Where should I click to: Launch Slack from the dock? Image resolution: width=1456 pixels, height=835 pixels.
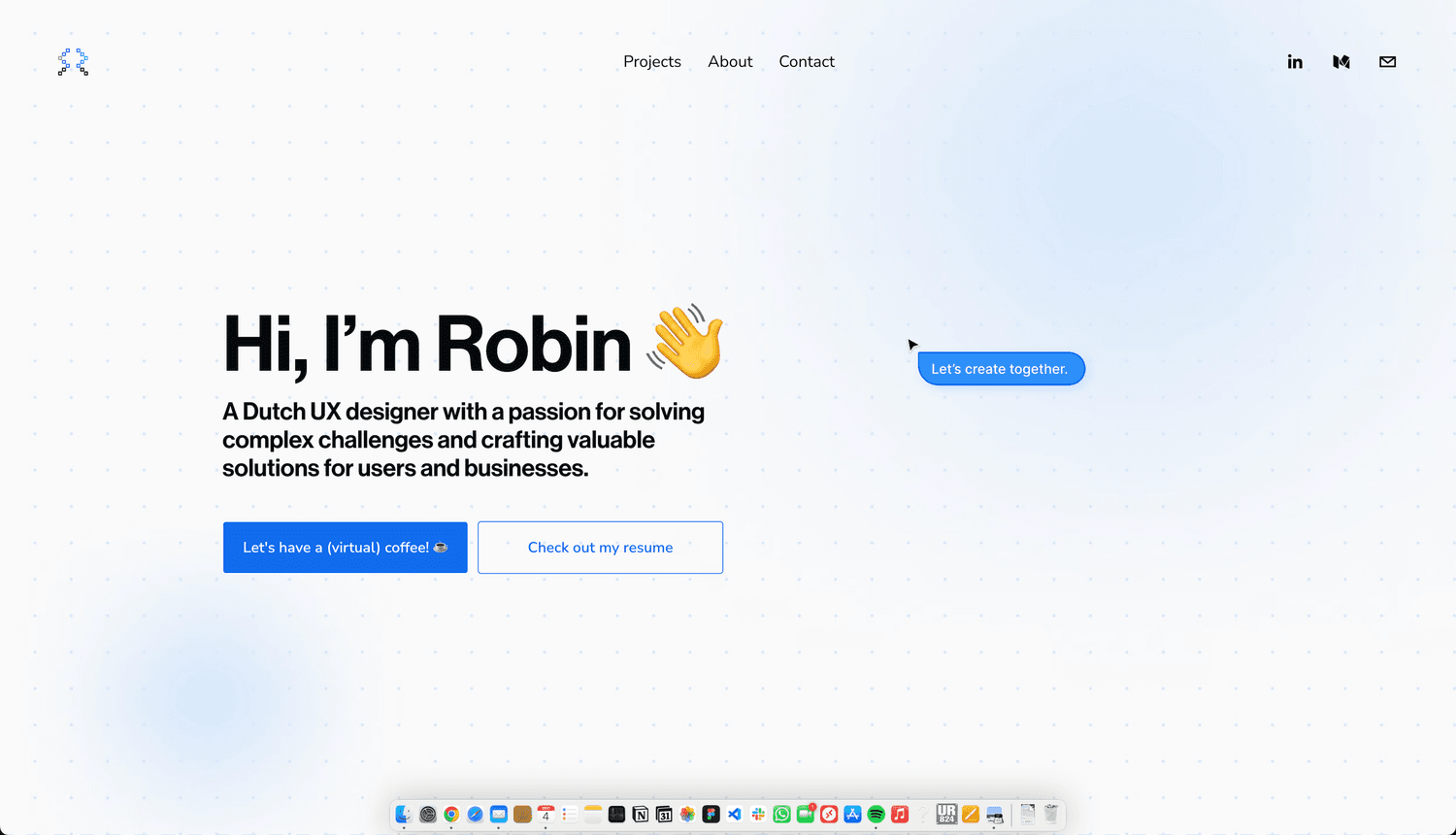(x=758, y=815)
